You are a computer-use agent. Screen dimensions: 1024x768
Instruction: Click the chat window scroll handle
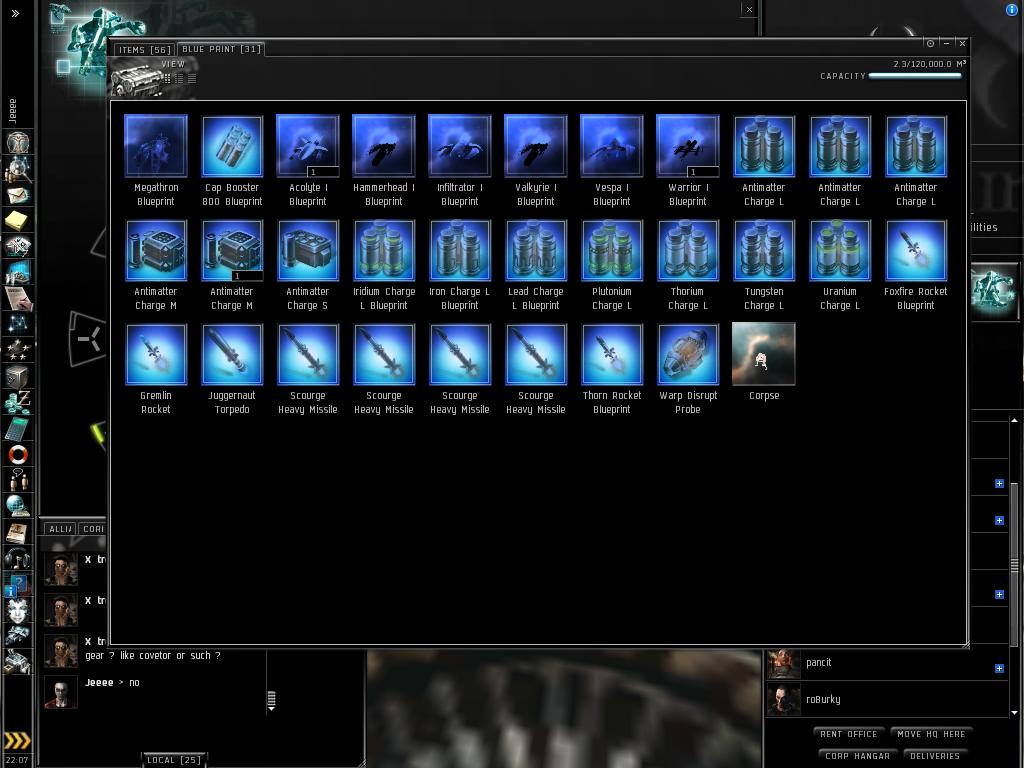click(x=272, y=699)
